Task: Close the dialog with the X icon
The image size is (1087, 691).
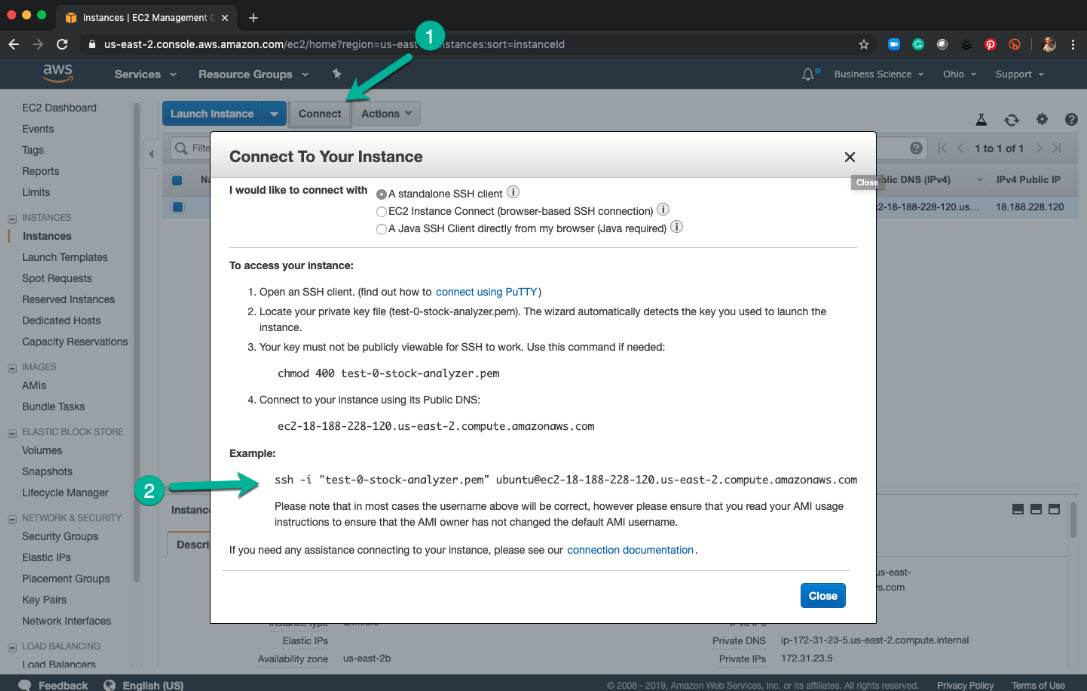Action: [850, 157]
